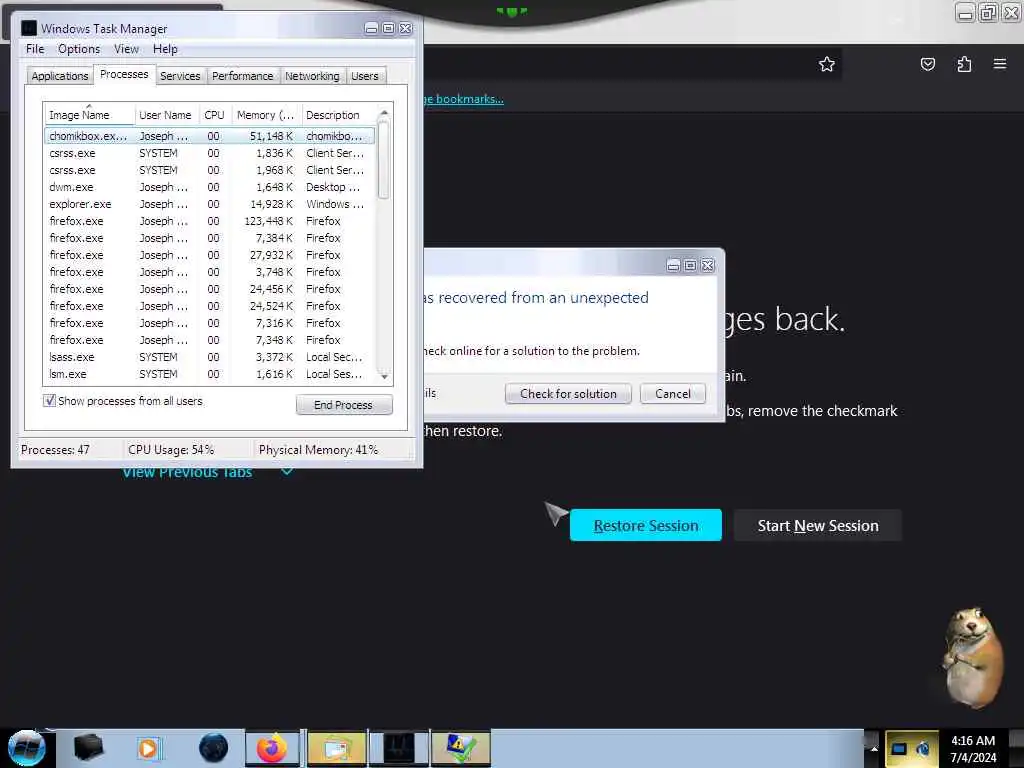Screen dimensions: 1024x768
Task: Switch to the Users tab
Action: click(364, 76)
